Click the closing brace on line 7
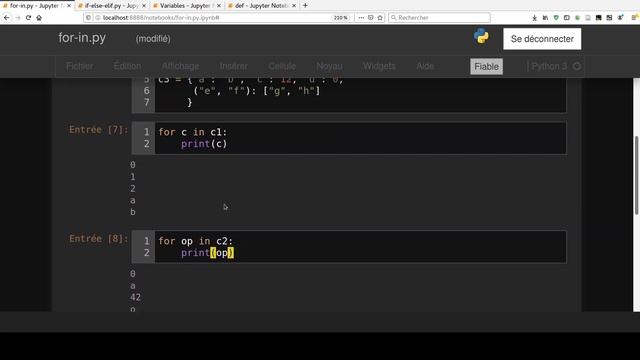Viewport: 640px width, 360px height. point(189,102)
